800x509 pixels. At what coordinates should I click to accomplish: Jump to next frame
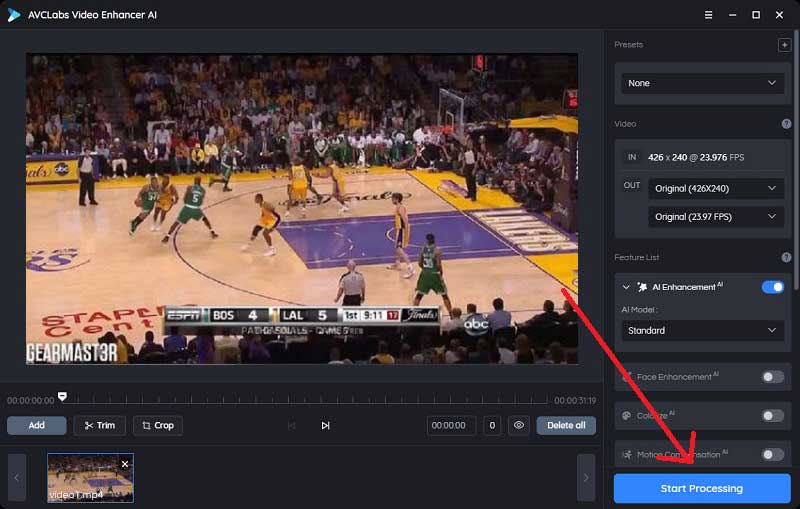click(326, 425)
